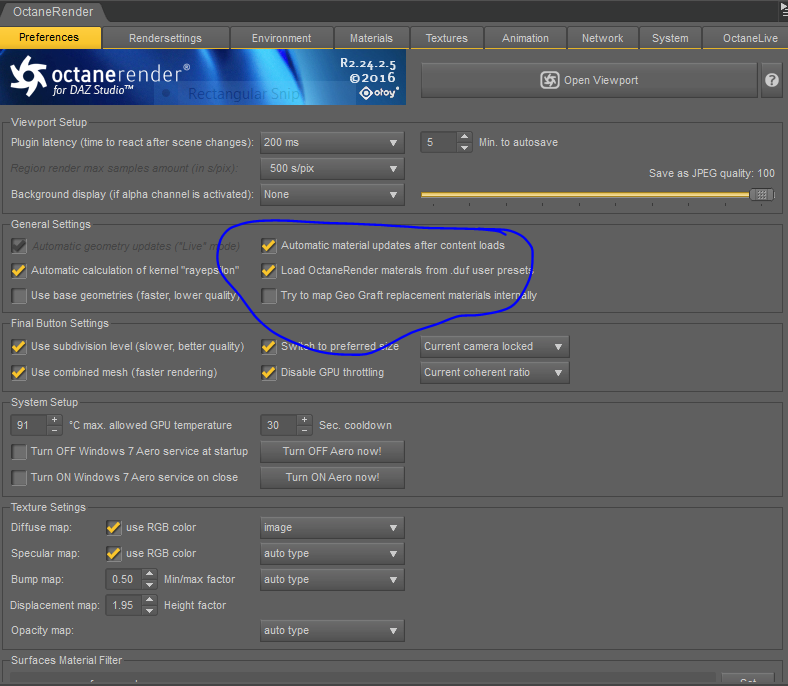Increase the Min. to autosave value

[464, 137]
